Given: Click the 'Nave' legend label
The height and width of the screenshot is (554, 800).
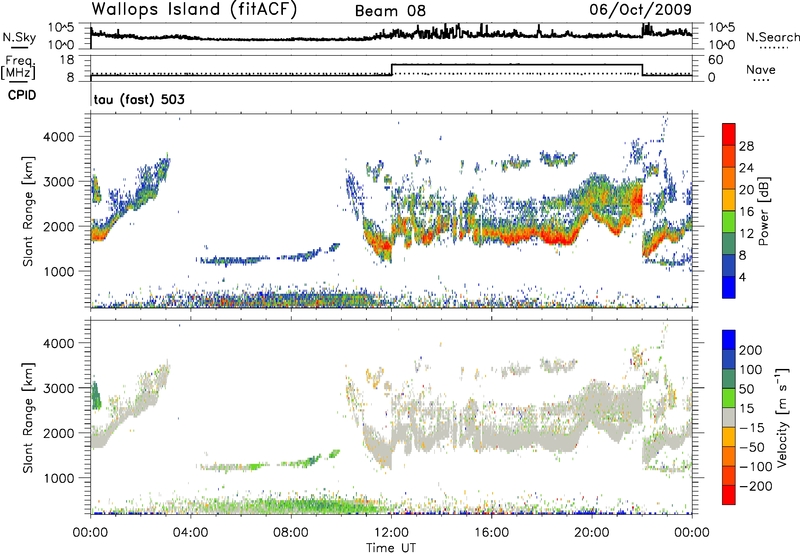Looking at the screenshot, I should (x=761, y=69).
